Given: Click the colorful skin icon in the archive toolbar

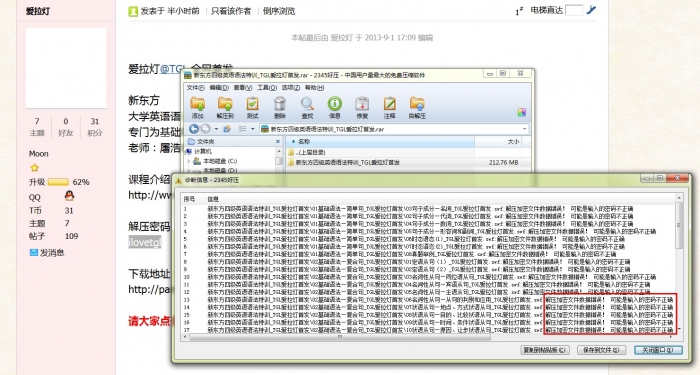Looking at the screenshot, I should coord(521,112).
